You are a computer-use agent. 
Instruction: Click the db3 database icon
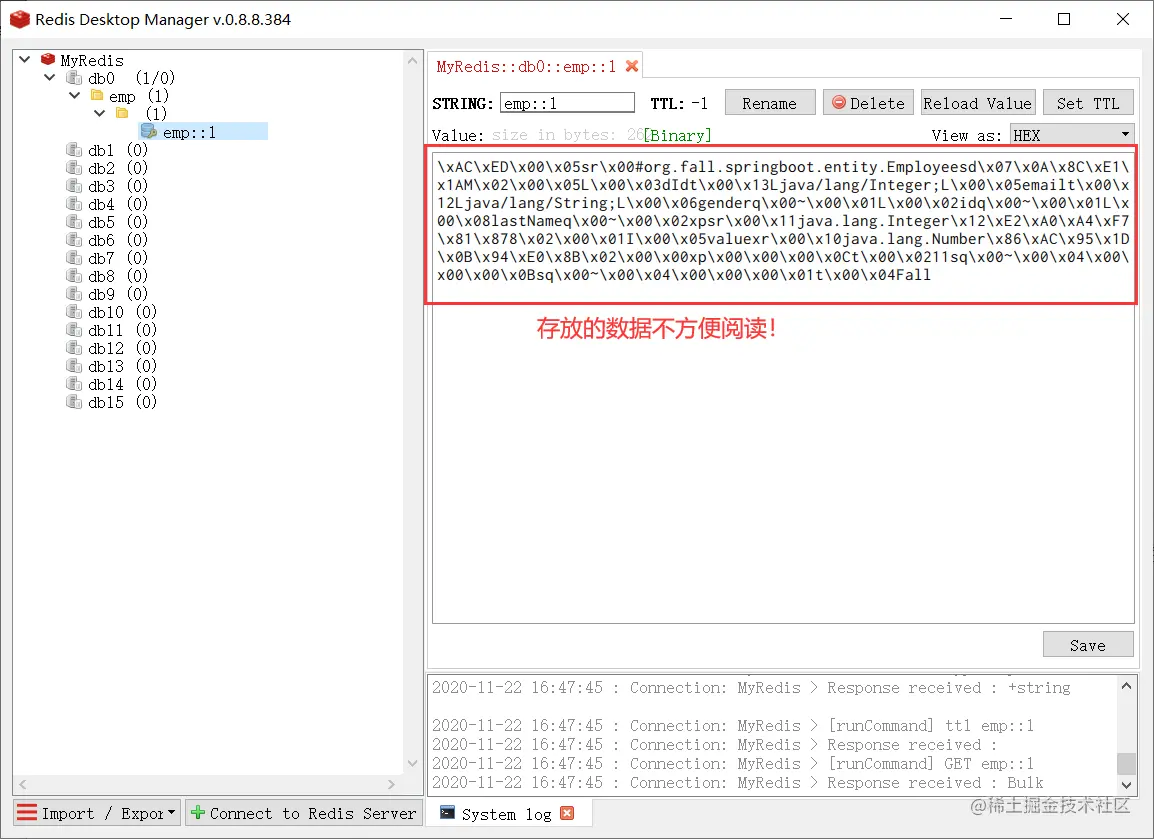(74, 185)
